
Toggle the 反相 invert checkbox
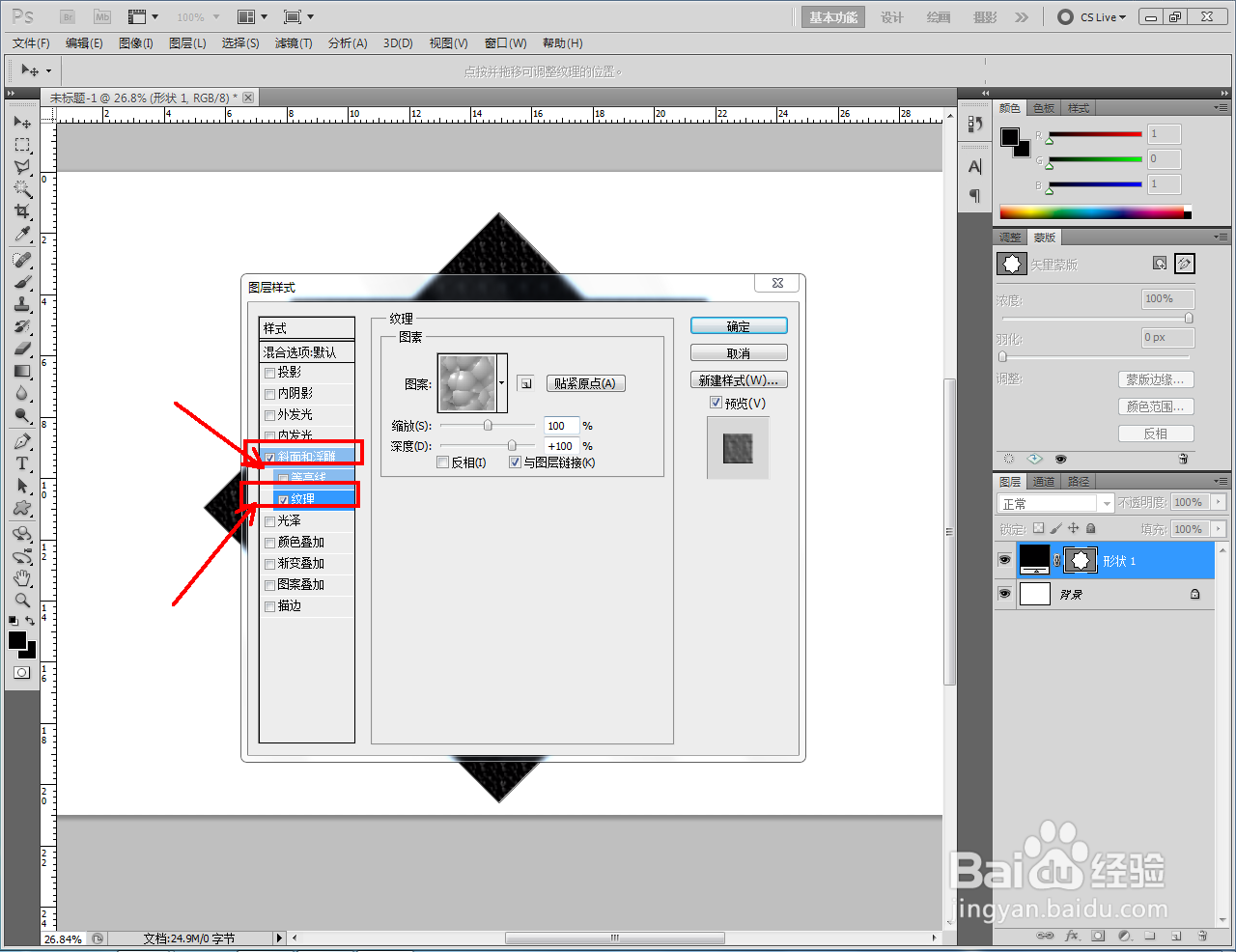[443, 462]
